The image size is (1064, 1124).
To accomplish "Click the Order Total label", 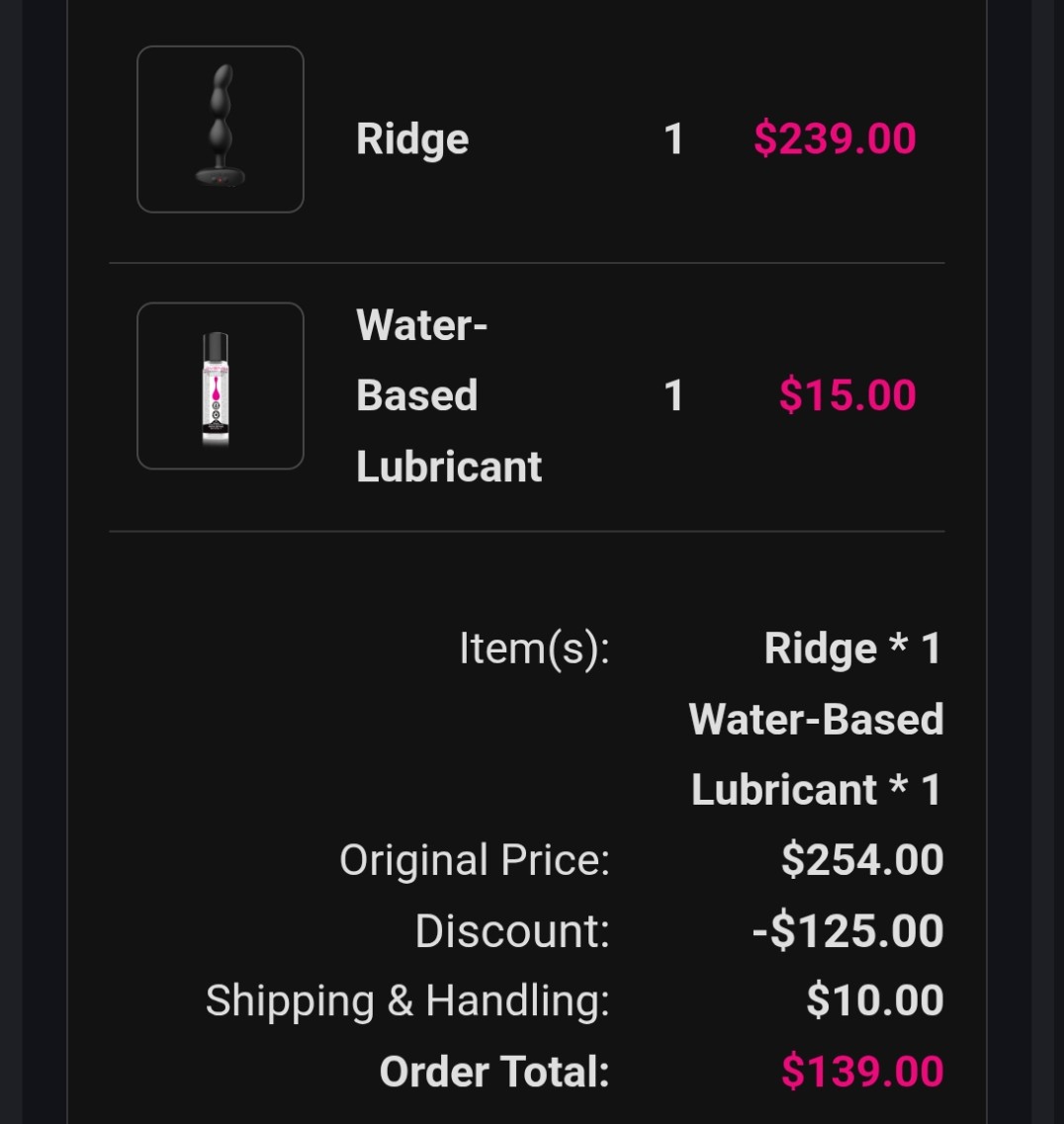I will 493,1072.
